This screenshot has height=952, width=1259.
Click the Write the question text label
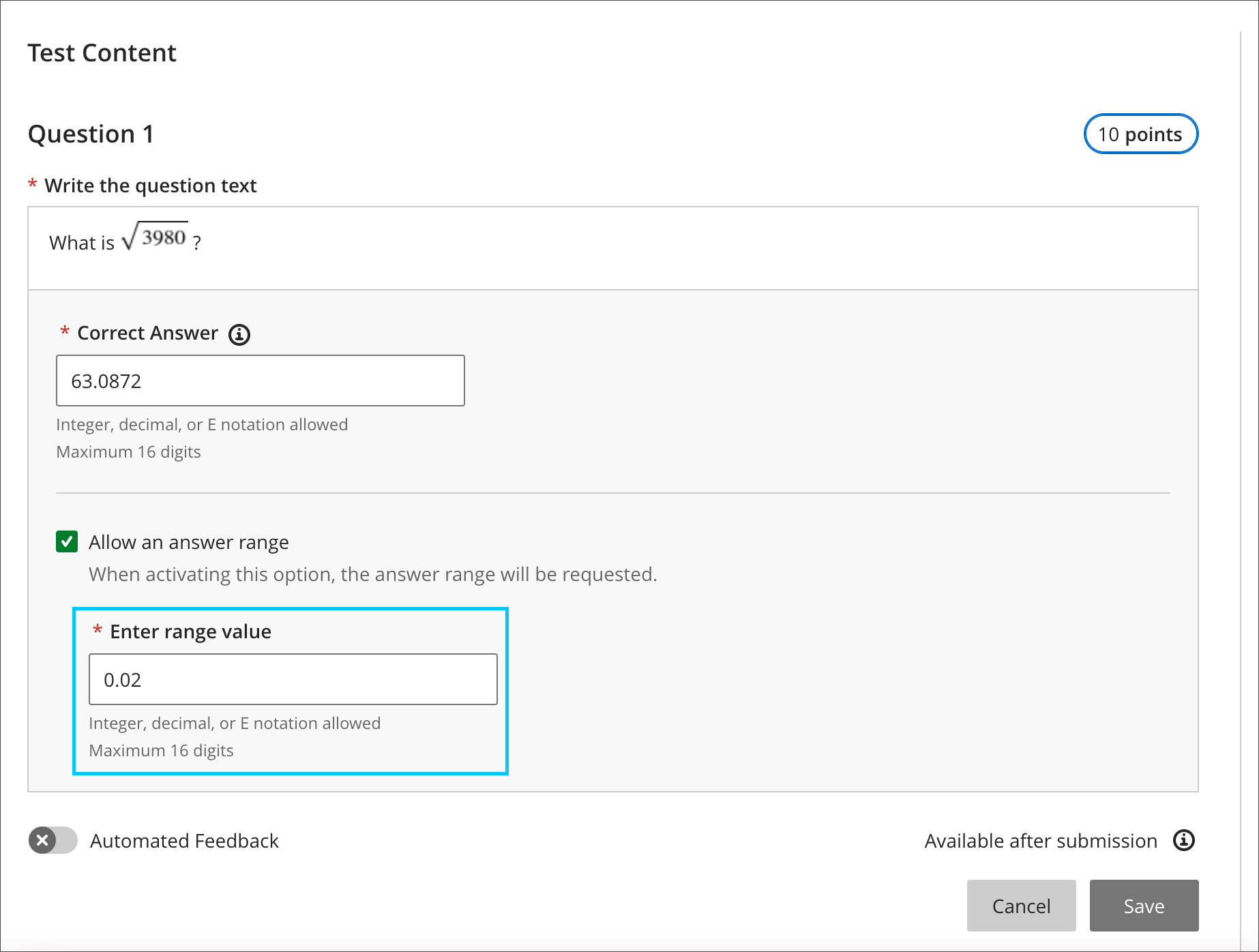pyautogui.click(x=150, y=185)
